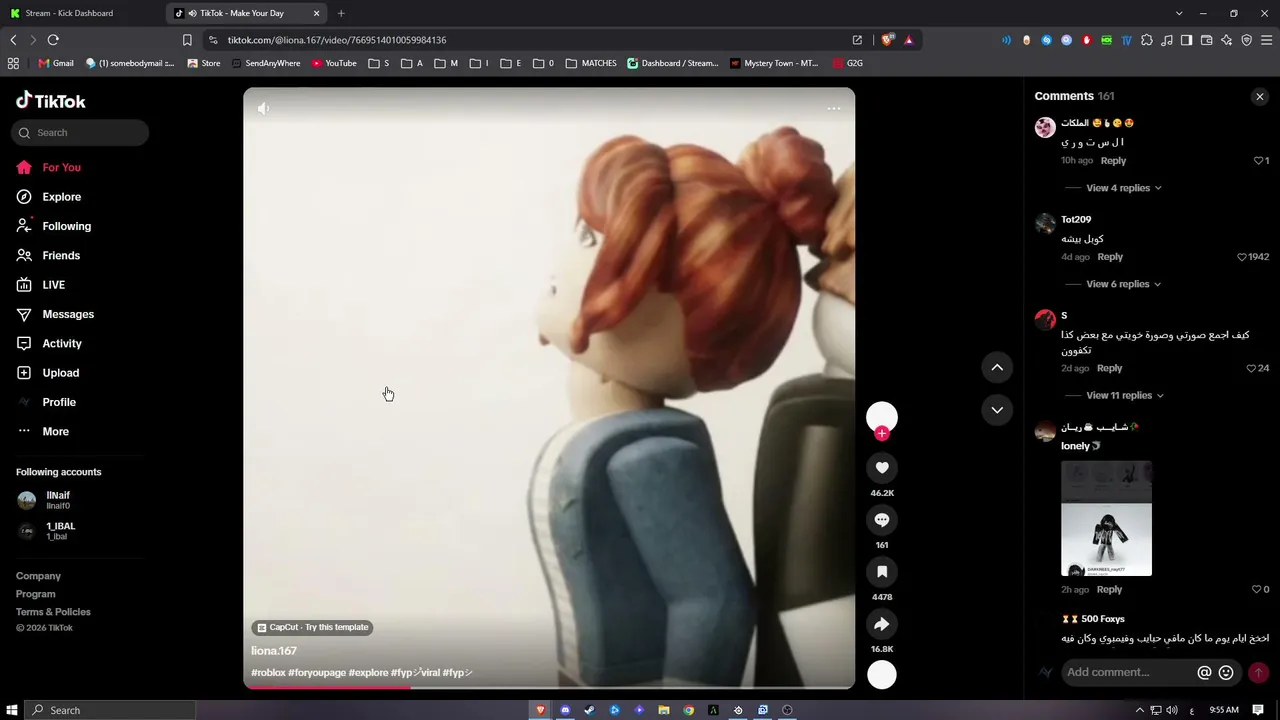Like the lonely comment with 0 likes
This screenshot has width=1280, height=720.
(1257, 590)
